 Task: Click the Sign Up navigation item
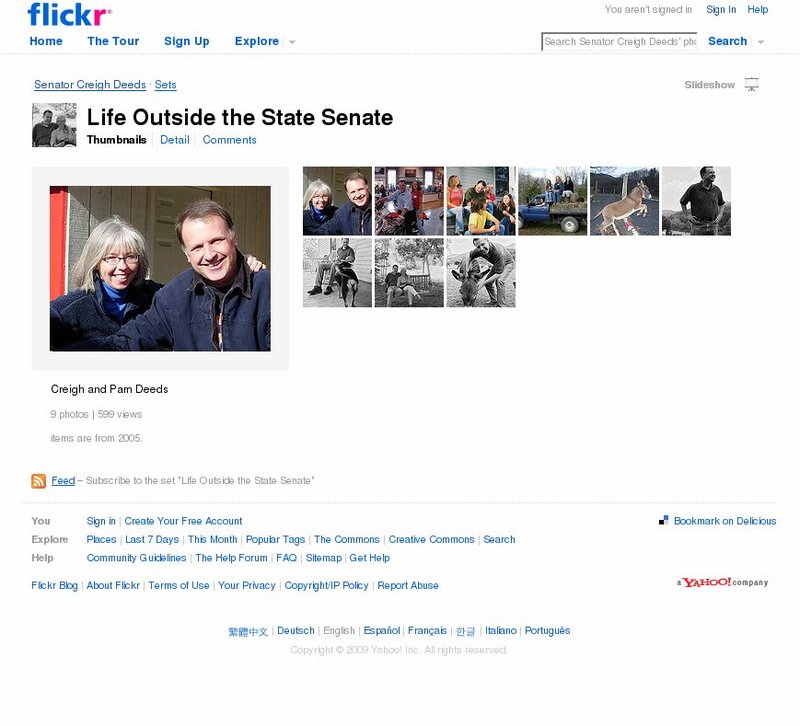pos(187,41)
